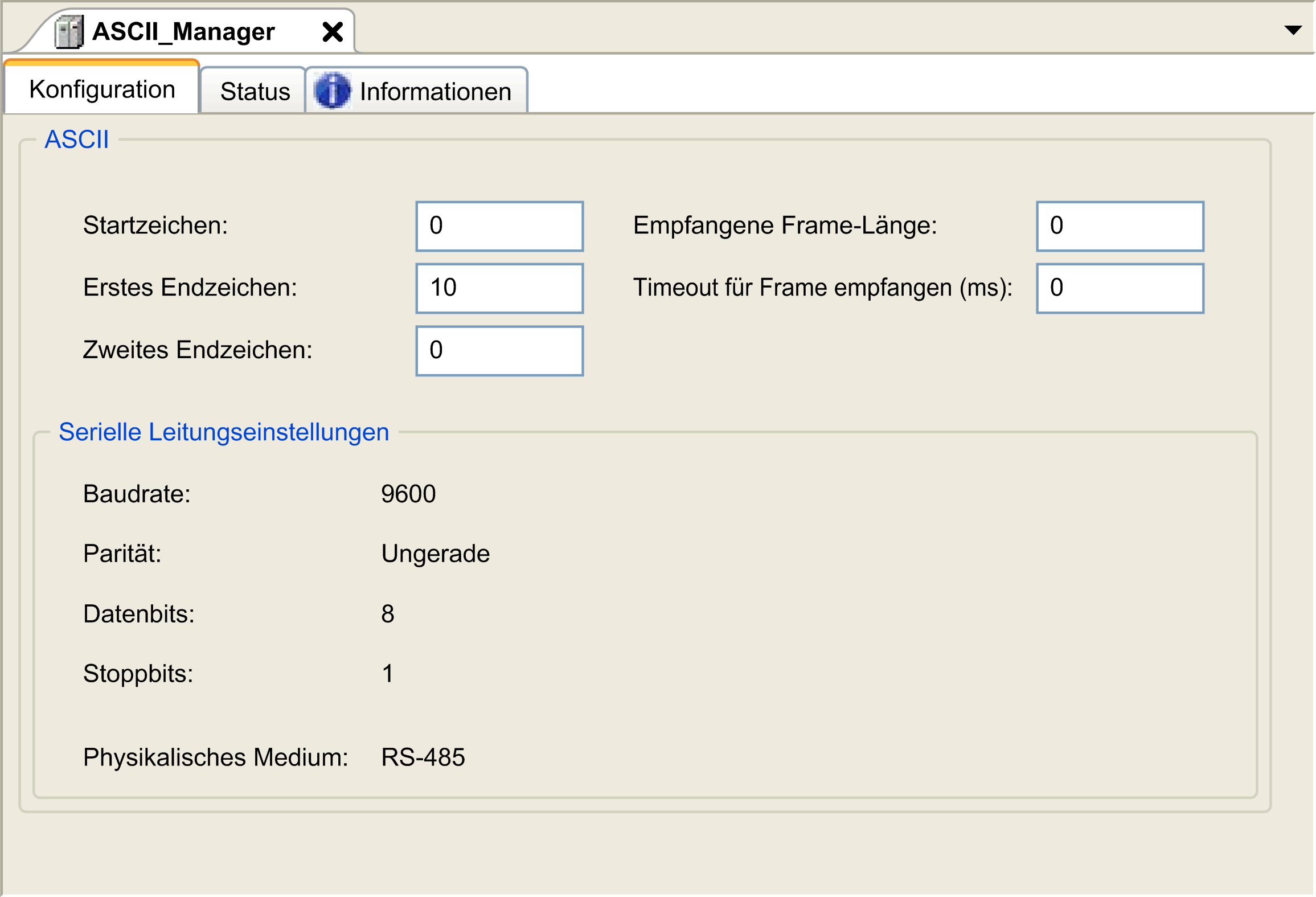Click the Serielle Leitungseinstellungen group heading
The height and width of the screenshot is (897, 1316).
[224, 432]
